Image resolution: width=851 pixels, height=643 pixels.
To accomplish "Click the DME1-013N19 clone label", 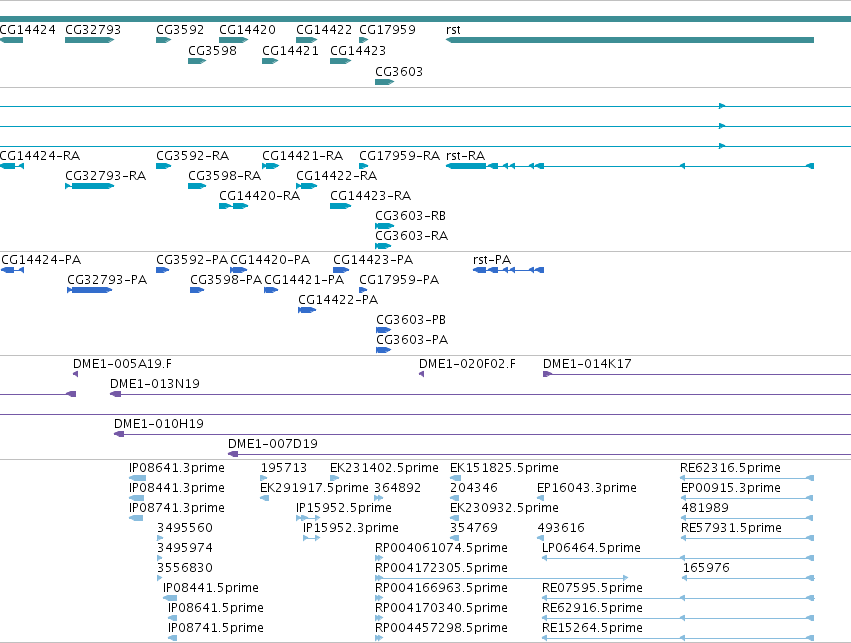I will (155, 384).
